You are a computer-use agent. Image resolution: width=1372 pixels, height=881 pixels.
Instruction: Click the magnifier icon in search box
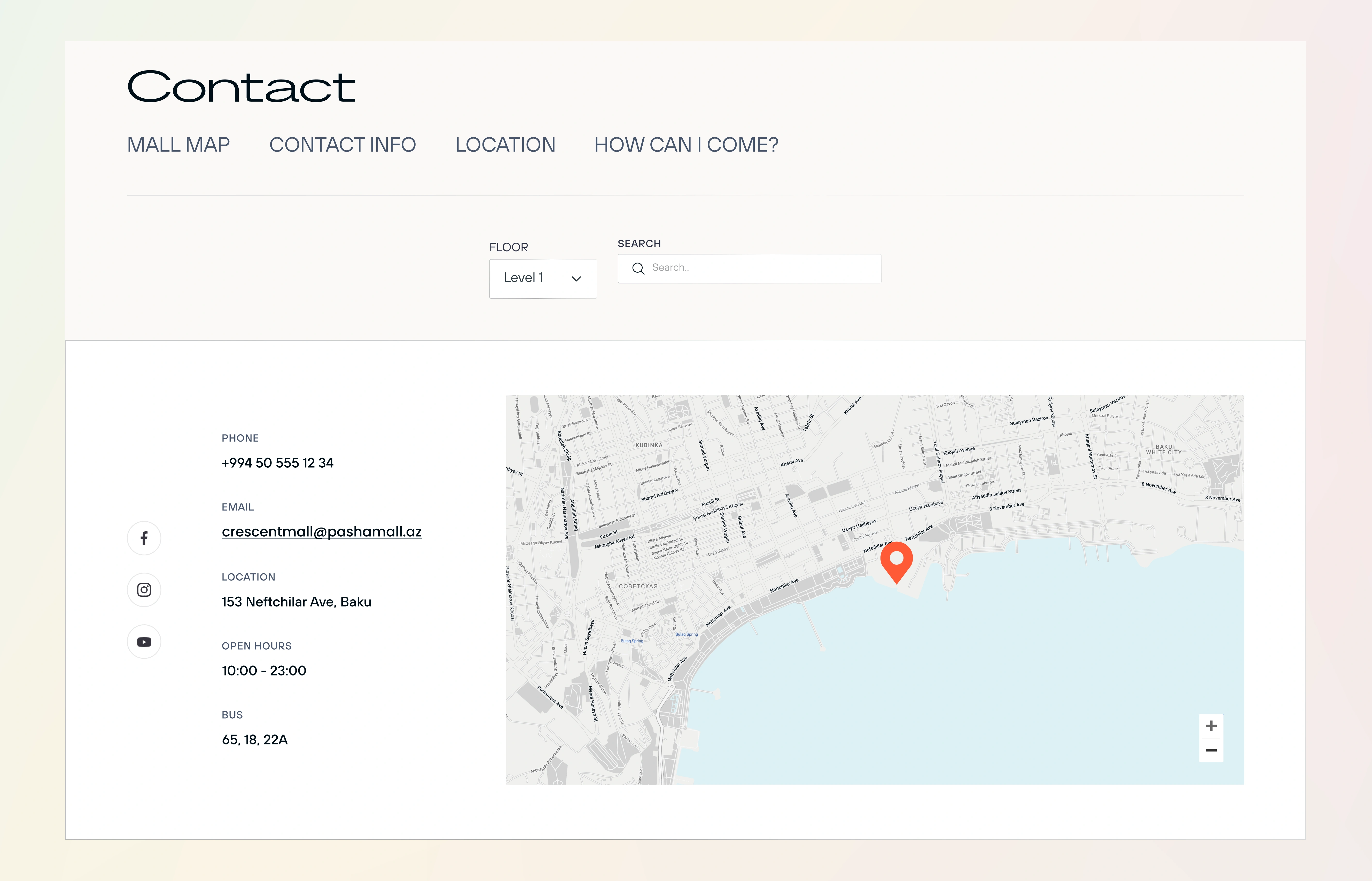(638, 268)
